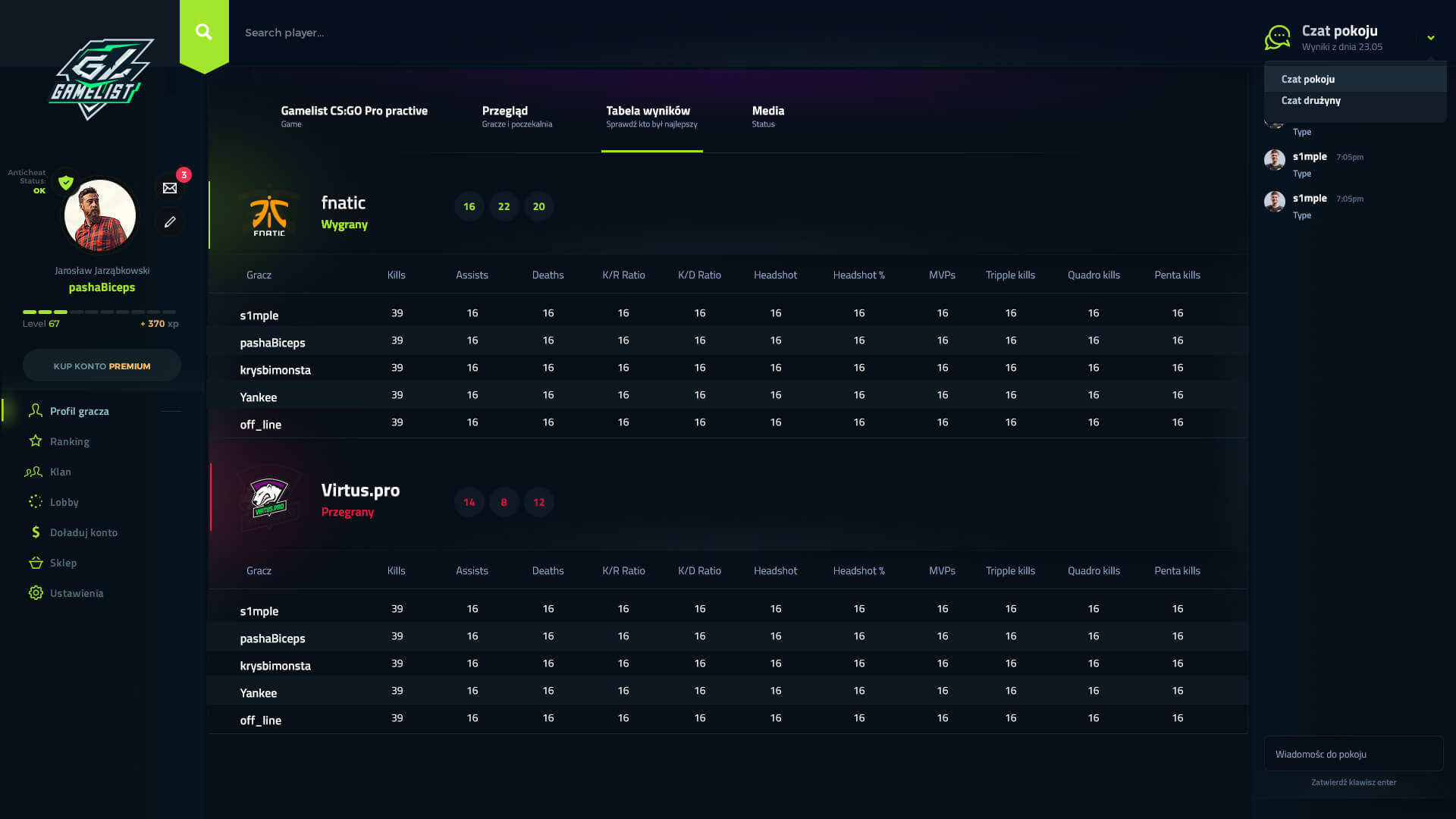
Task: Open Ranking via star icon
Action: coord(36,441)
